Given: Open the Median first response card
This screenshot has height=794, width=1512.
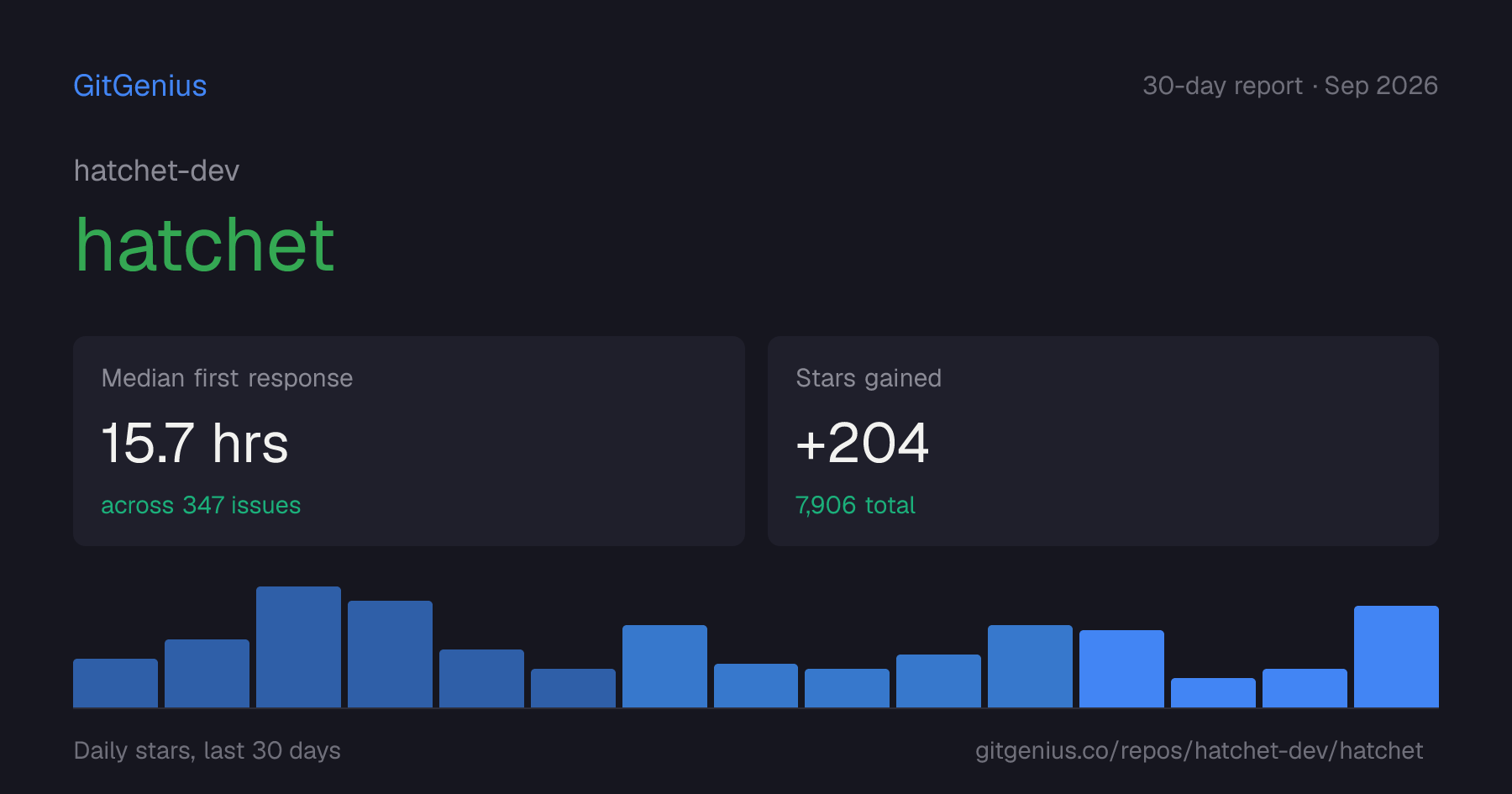Looking at the screenshot, I should click(x=409, y=441).
